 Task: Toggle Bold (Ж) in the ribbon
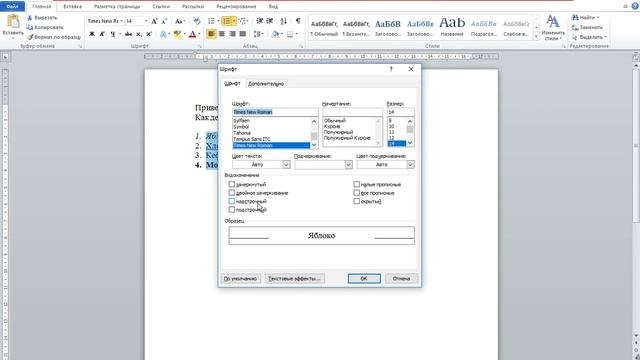(92, 34)
